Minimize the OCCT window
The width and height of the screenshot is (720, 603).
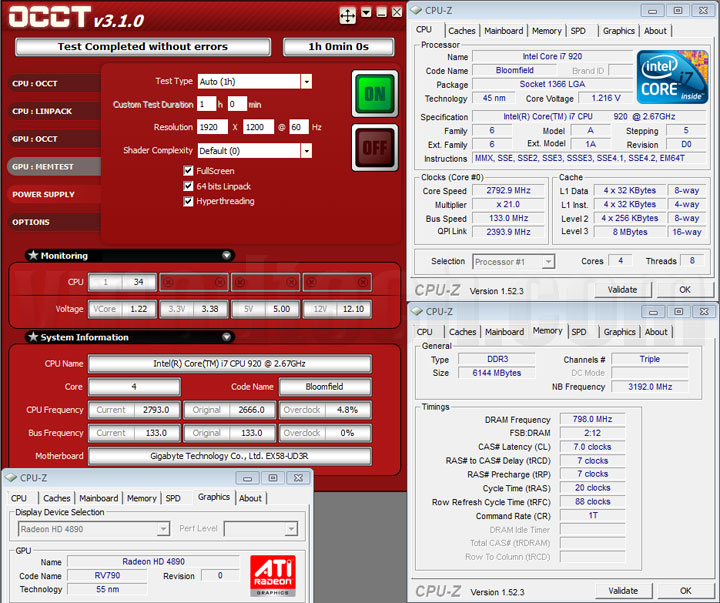pyautogui.click(x=381, y=12)
